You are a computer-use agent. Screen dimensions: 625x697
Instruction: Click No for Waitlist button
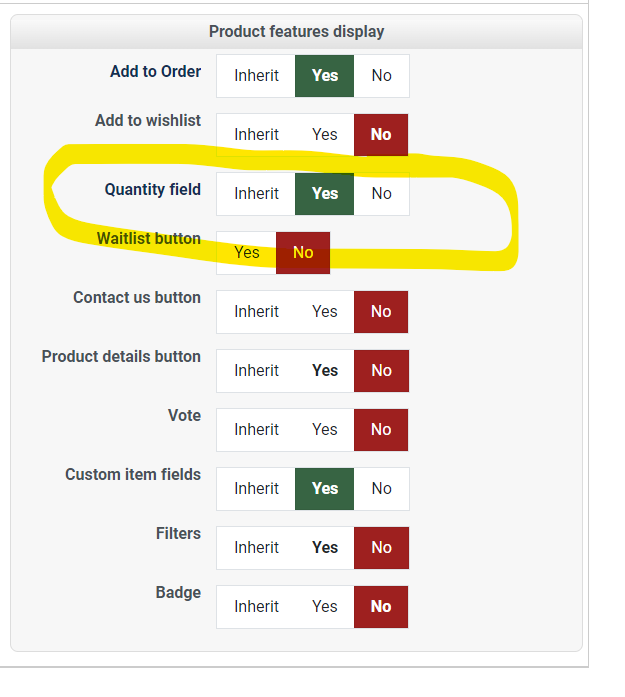[x=303, y=253]
